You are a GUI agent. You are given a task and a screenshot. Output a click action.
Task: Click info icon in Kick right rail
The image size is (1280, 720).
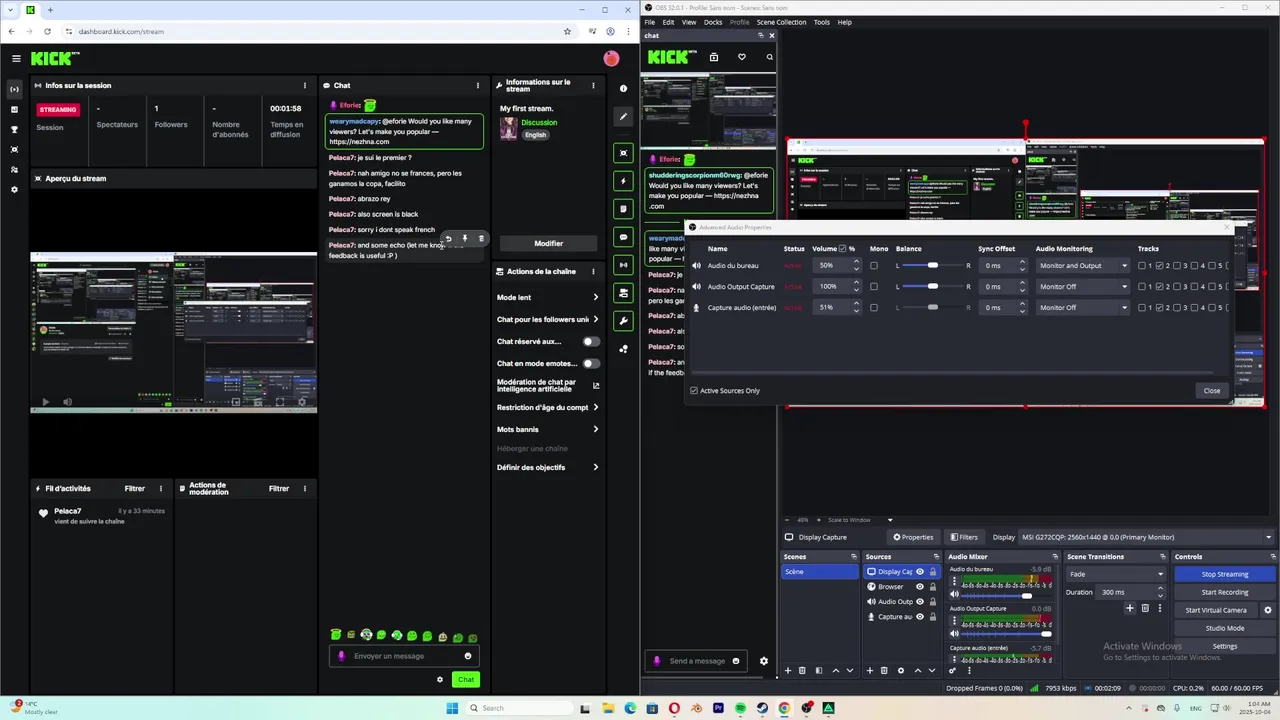623,88
